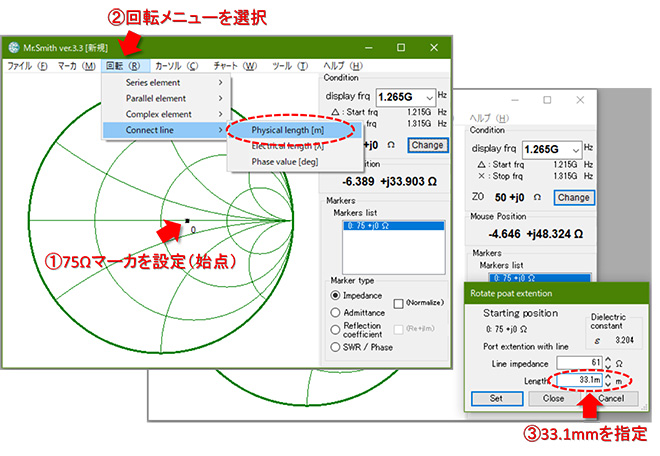Open the マーカ (M) menu
Viewport: 660px width, 456px height.
pos(76,66)
